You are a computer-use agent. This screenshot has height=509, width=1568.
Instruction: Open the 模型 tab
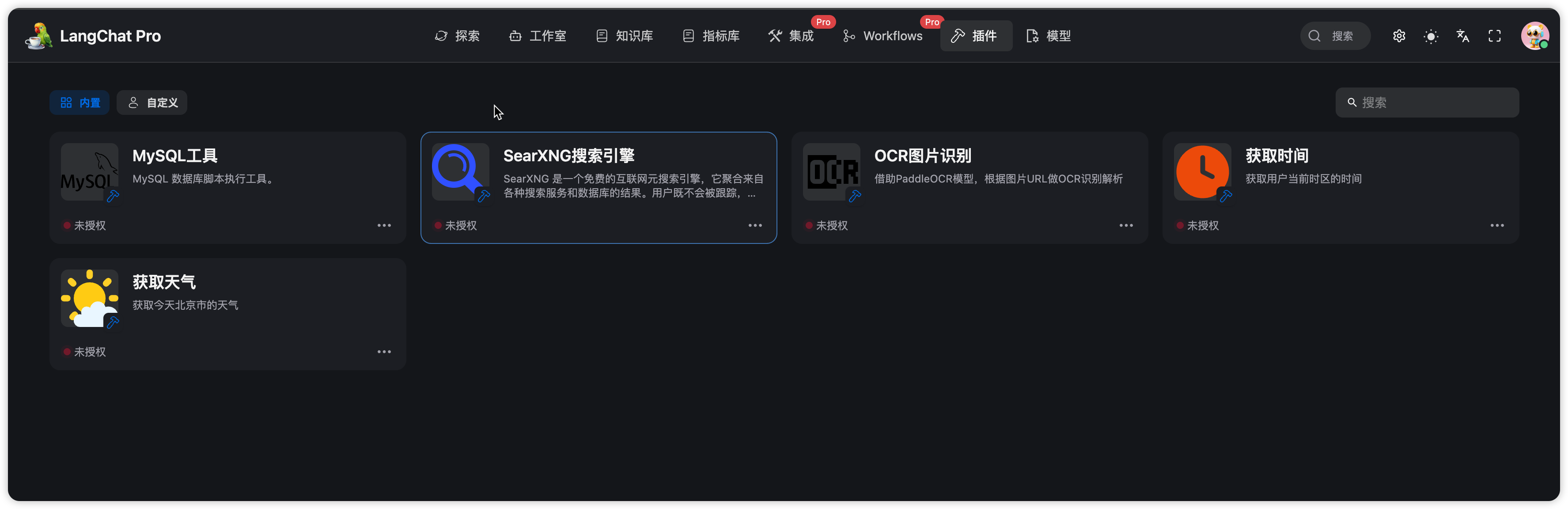pos(1048,36)
